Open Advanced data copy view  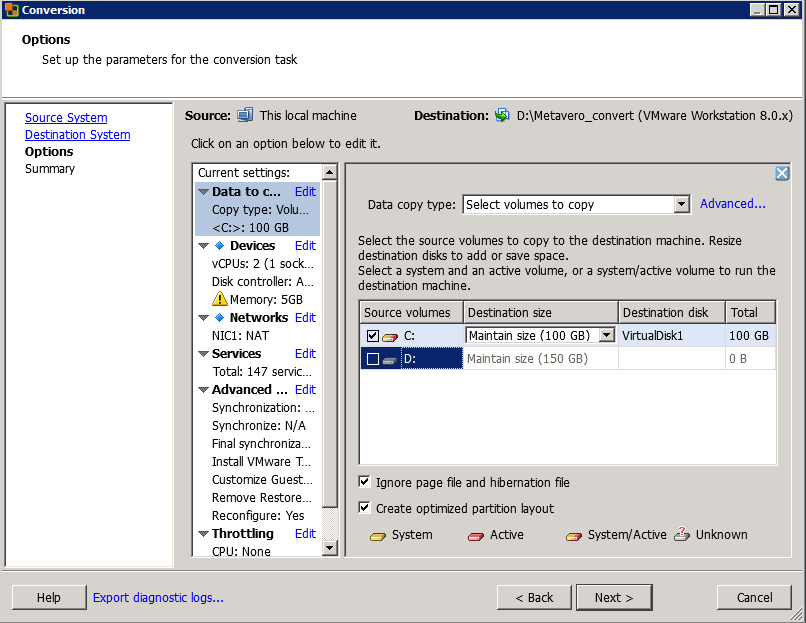point(732,204)
